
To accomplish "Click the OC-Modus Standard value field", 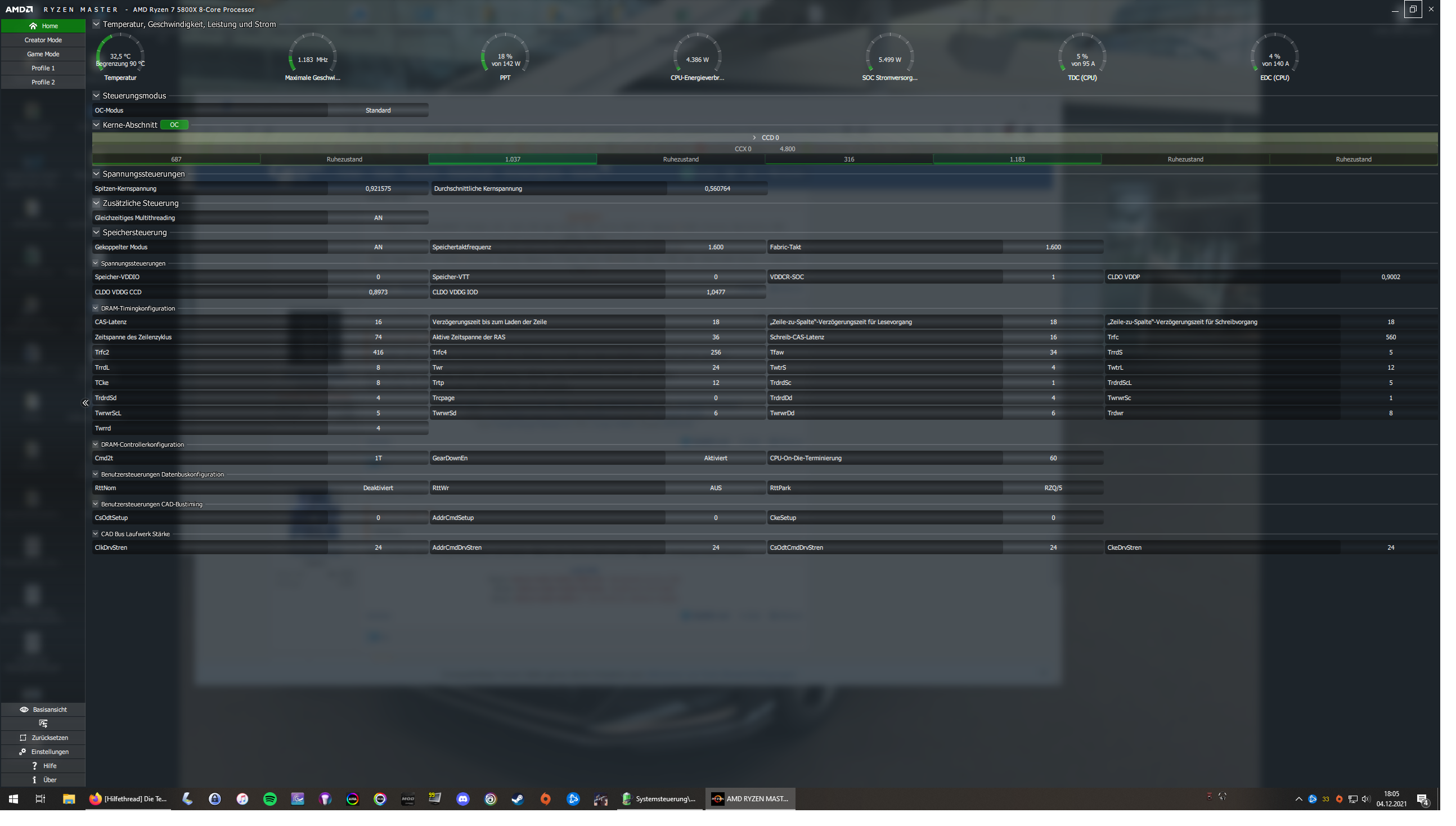I will point(378,111).
